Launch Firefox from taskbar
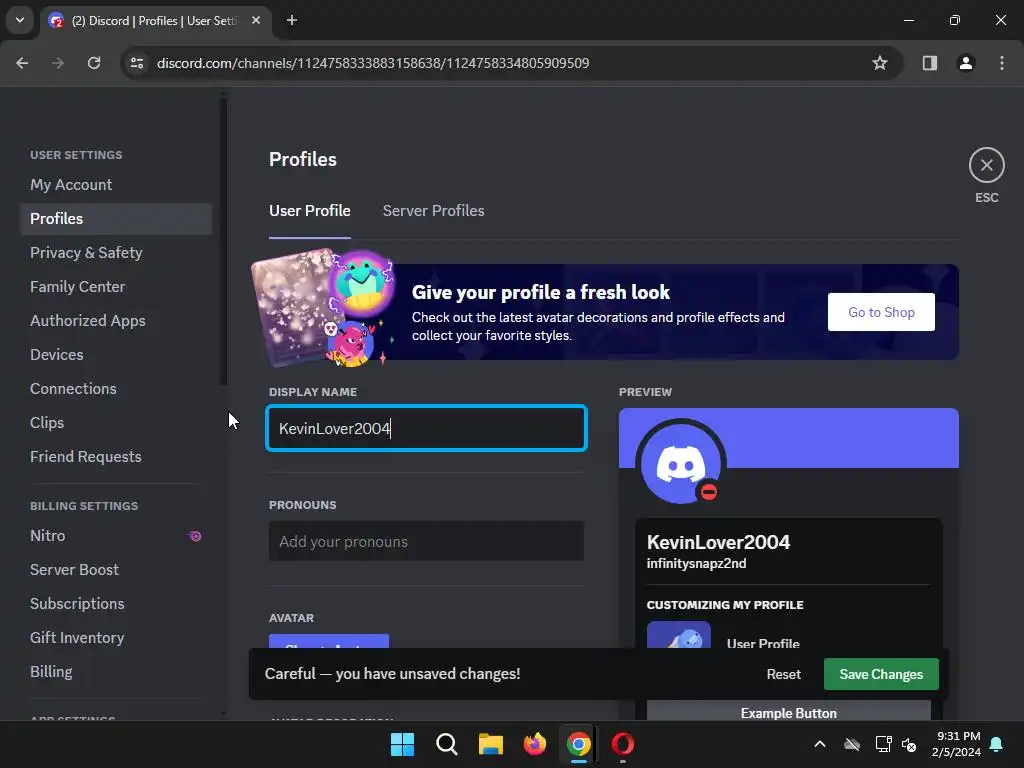 (535, 744)
